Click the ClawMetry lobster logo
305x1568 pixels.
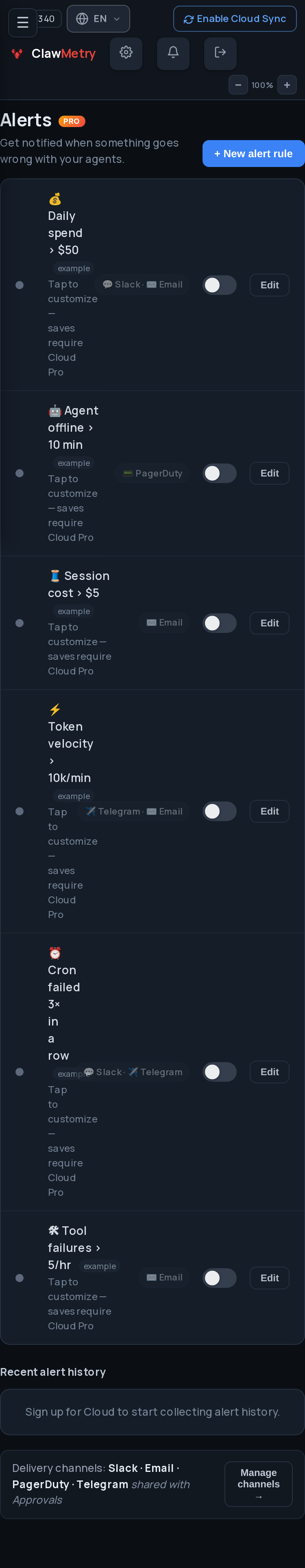click(17, 54)
